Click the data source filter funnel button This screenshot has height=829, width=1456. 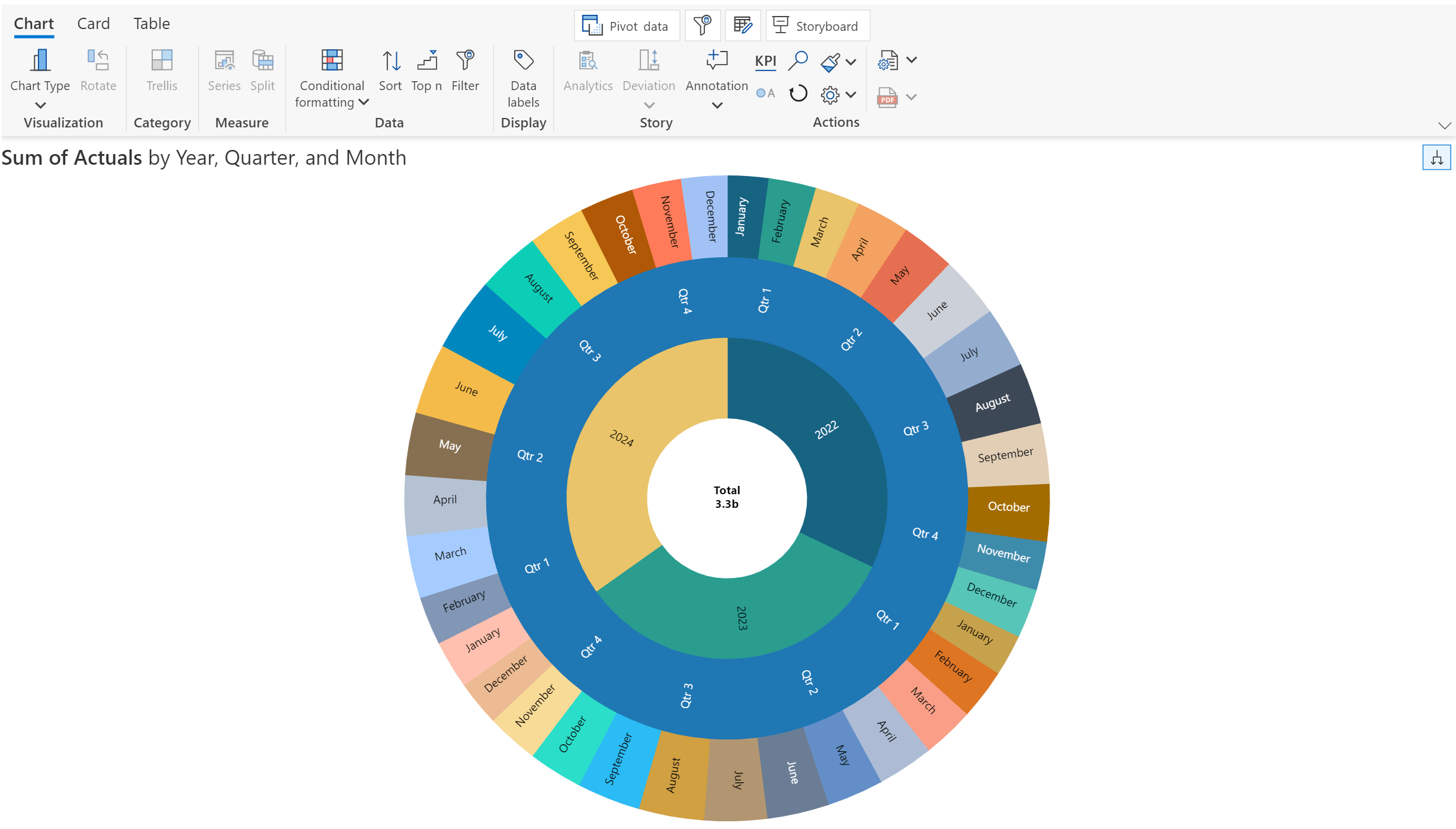point(703,25)
